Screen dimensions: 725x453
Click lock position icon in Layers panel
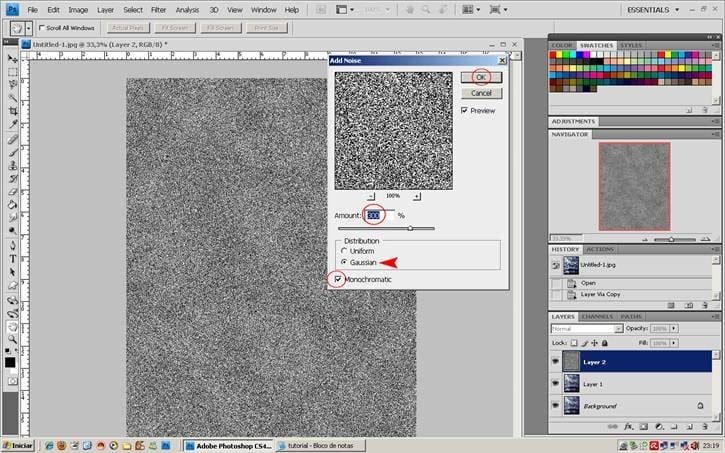tap(594, 343)
